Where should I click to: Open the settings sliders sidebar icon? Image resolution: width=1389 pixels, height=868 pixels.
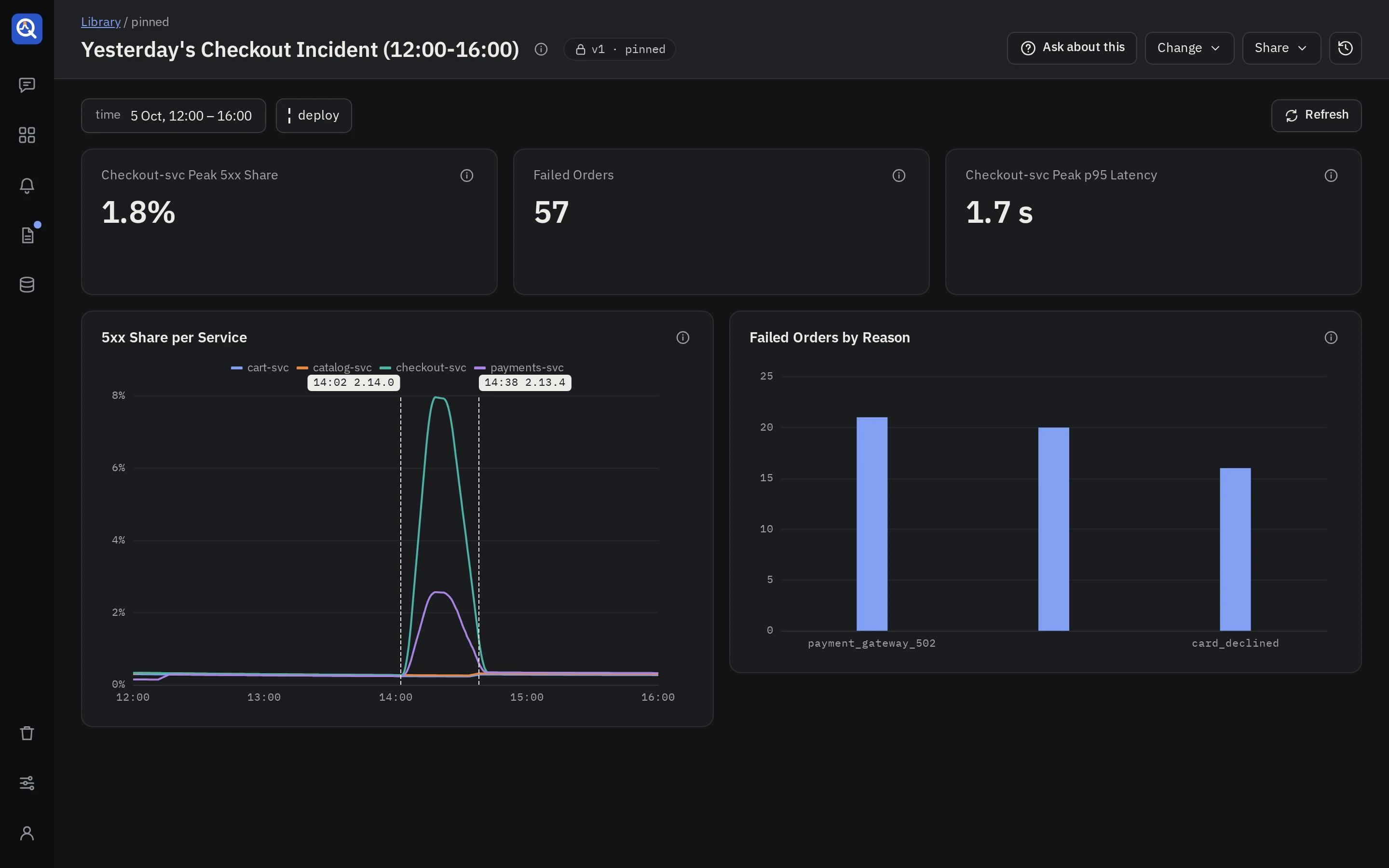point(27,783)
